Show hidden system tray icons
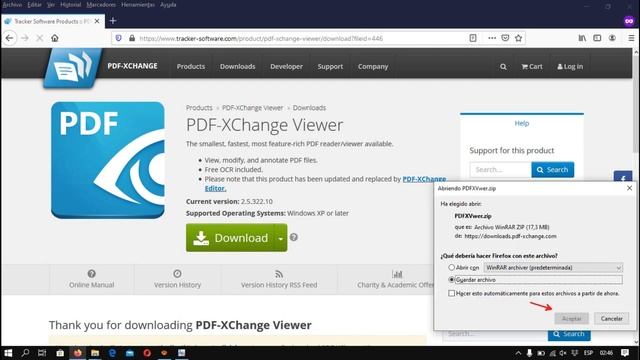The width and height of the screenshot is (640, 360). 518,353
